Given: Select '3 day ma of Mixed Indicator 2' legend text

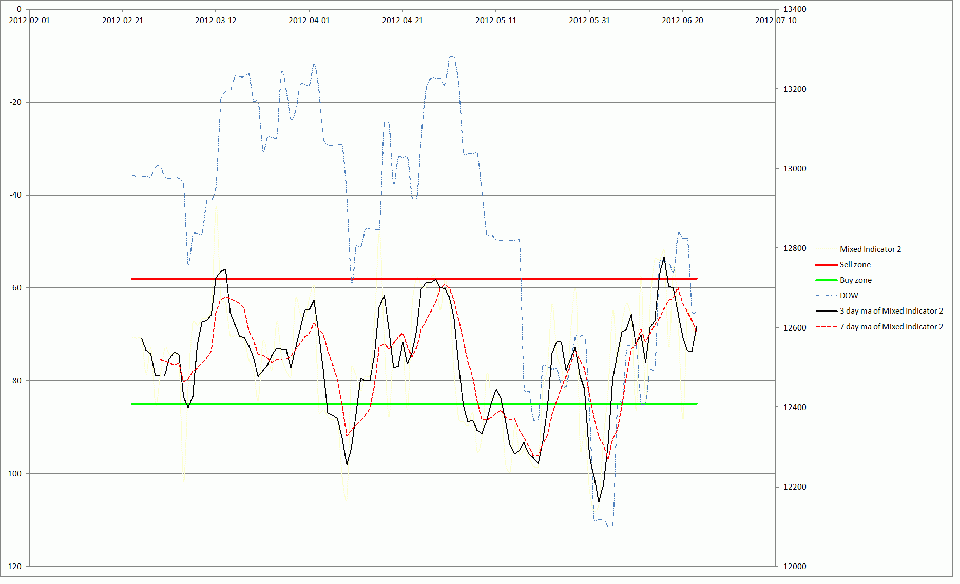Looking at the screenshot, I should [893, 311].
